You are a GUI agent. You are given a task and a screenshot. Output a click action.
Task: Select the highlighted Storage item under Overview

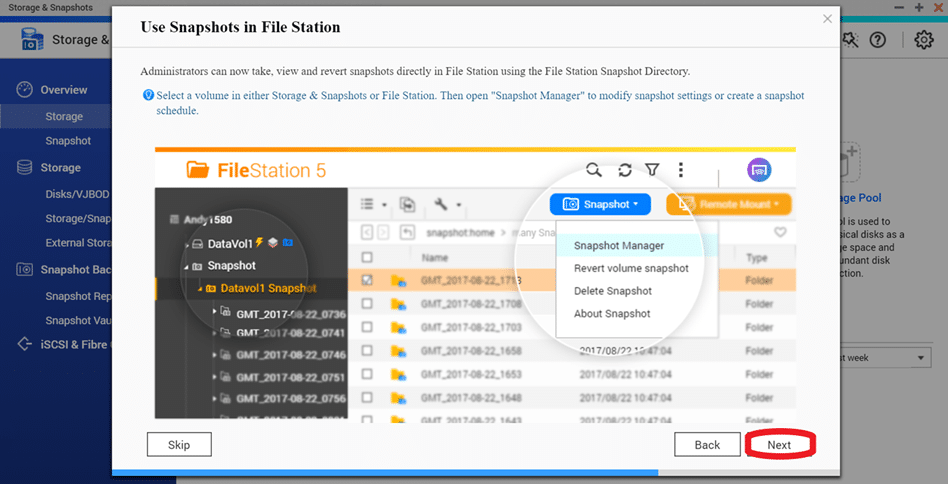[56, 116]
